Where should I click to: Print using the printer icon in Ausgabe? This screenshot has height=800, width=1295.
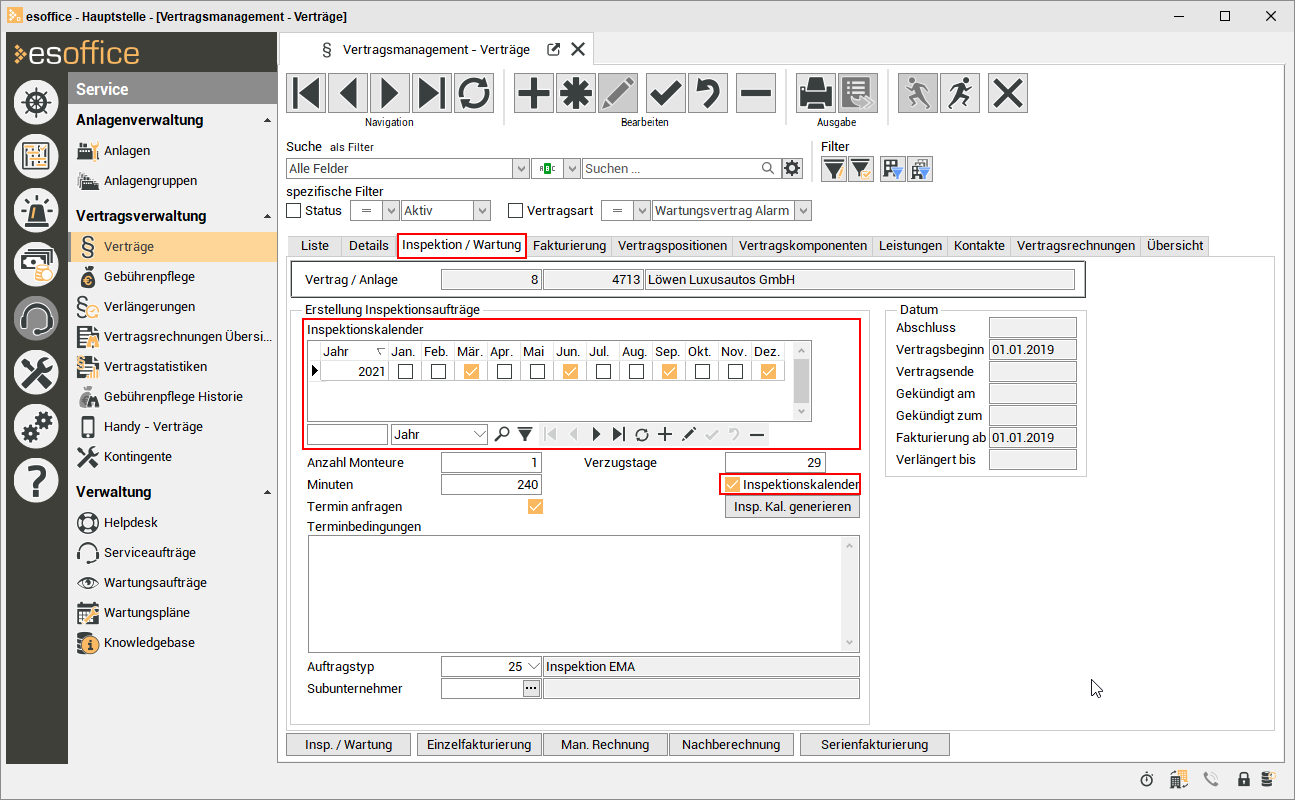816,93
